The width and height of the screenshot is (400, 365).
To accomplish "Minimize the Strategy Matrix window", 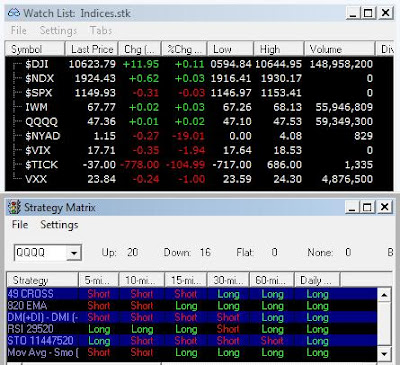I will pos(352,207).
